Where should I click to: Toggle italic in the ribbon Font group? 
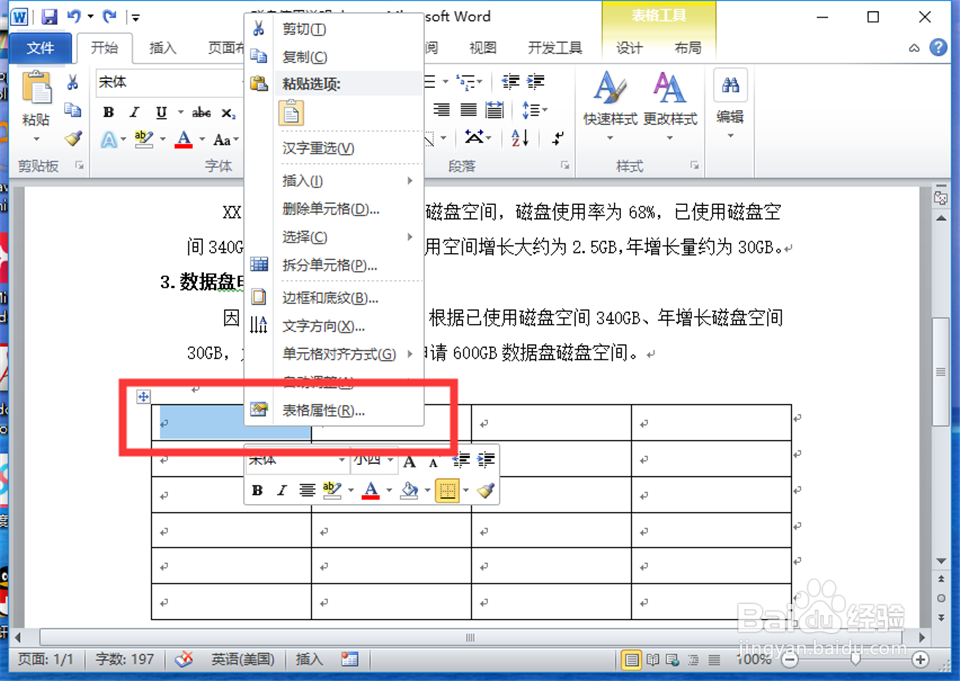point(132,112)
